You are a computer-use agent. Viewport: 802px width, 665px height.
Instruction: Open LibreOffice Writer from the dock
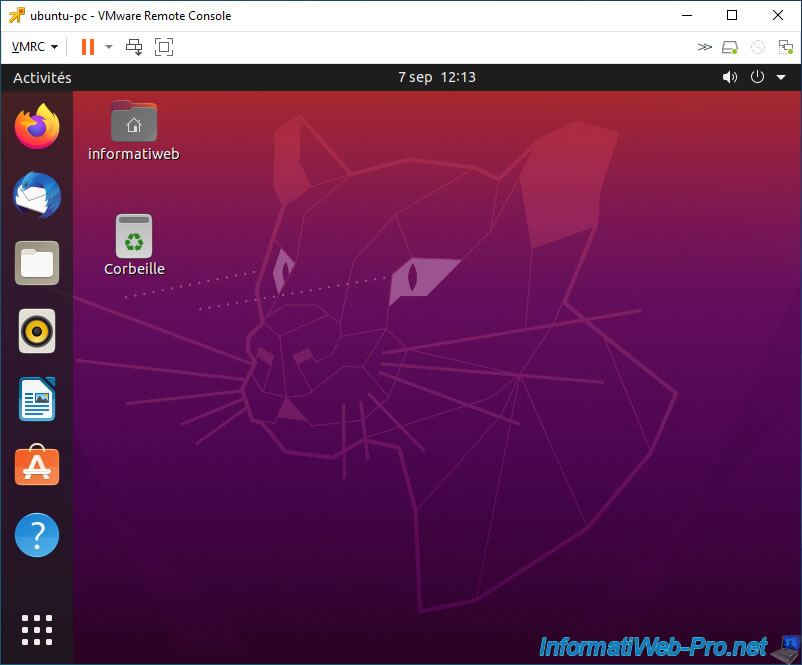point(37,399)
